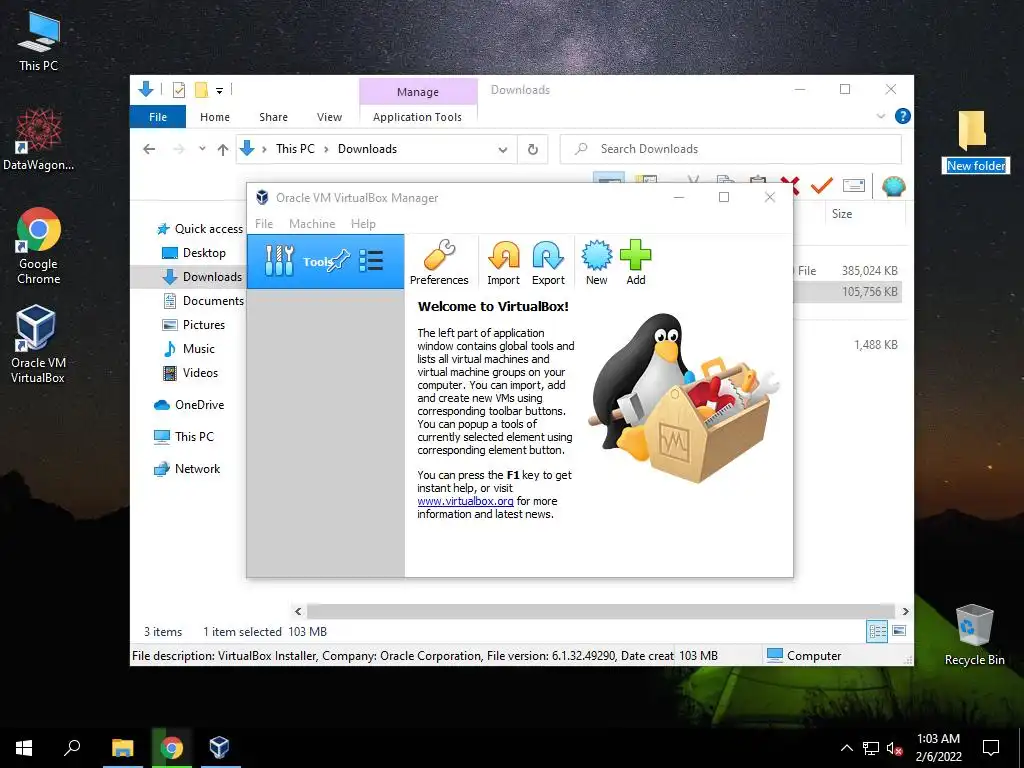Select OneDrive in navigation pane
This screenshot has width=1024, height=768.
189,405
